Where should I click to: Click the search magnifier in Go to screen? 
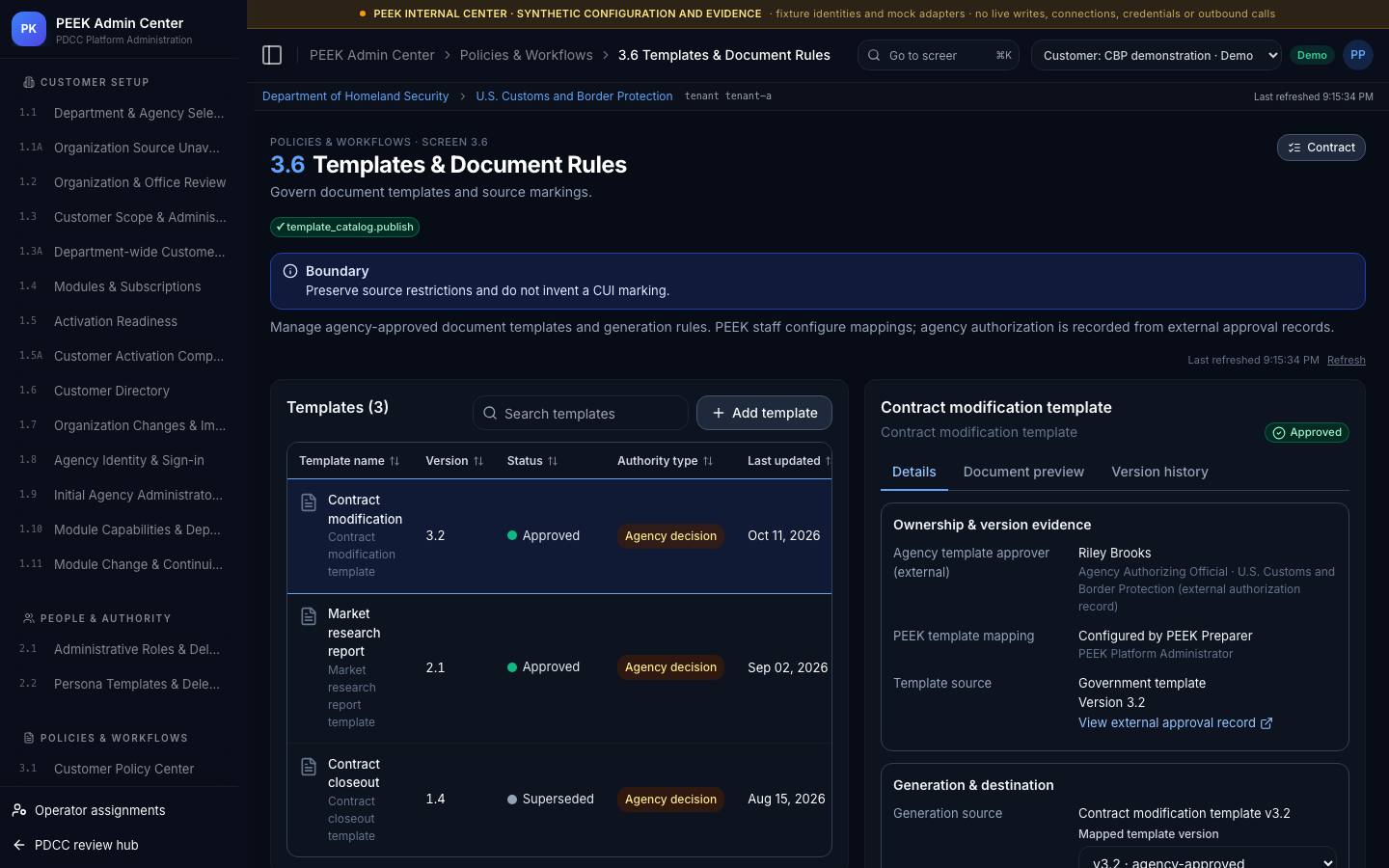(874, 55)
